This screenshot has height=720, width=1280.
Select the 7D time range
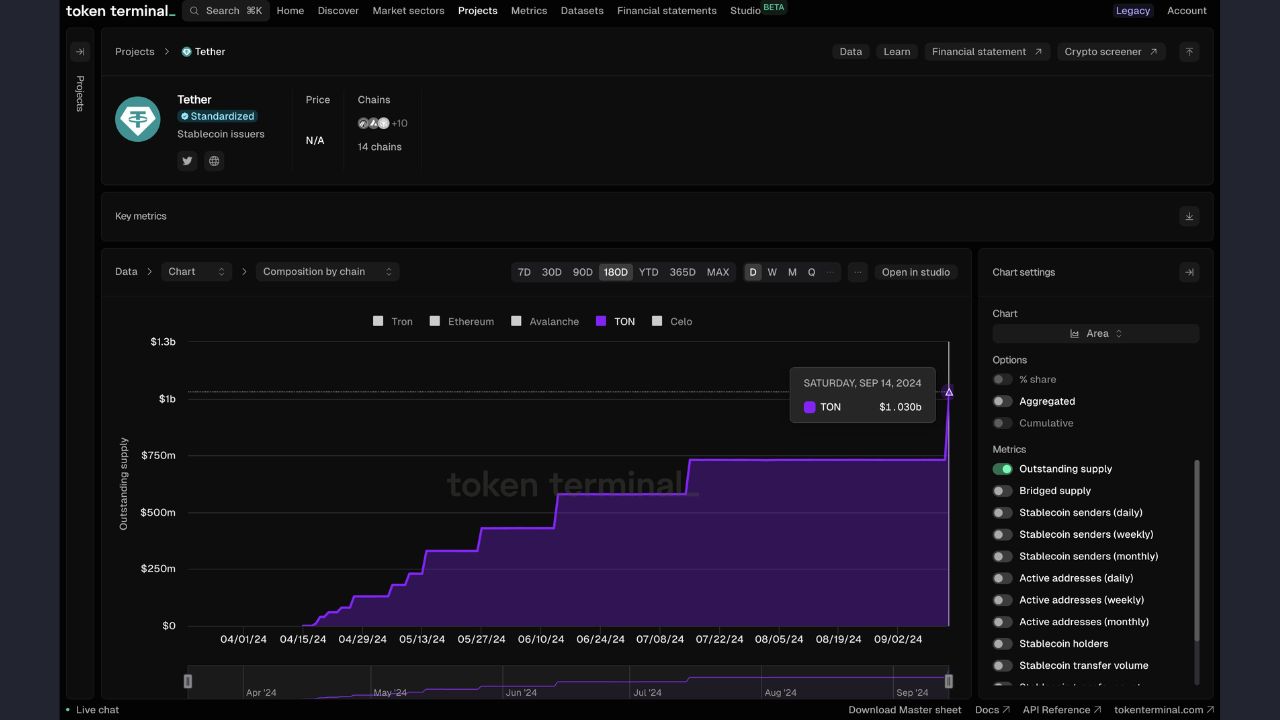click(x=524, y=272)
